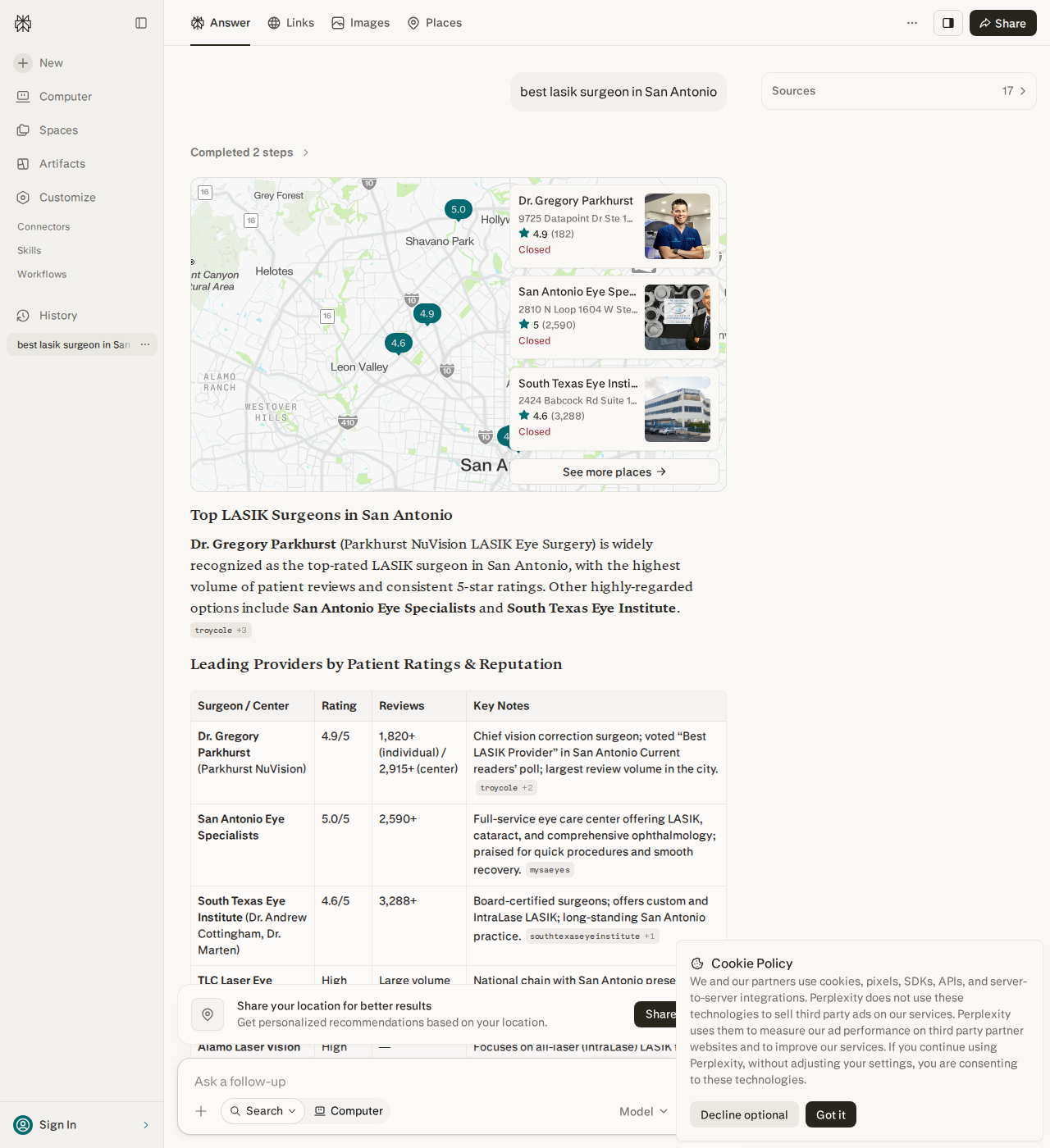Open Artifacts in the sidebar
1050x1148 pixels.
point(51,164)
